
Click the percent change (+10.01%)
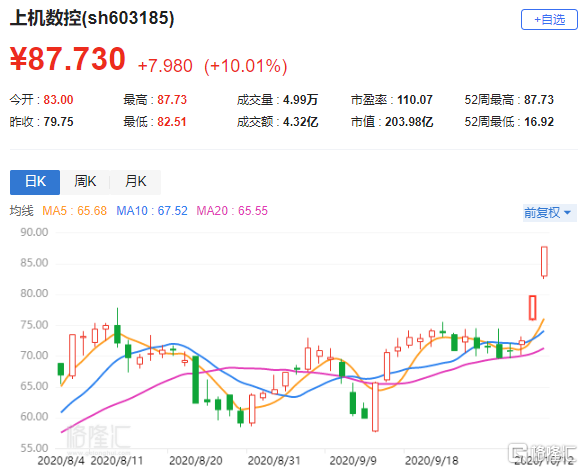pos(246,66)
